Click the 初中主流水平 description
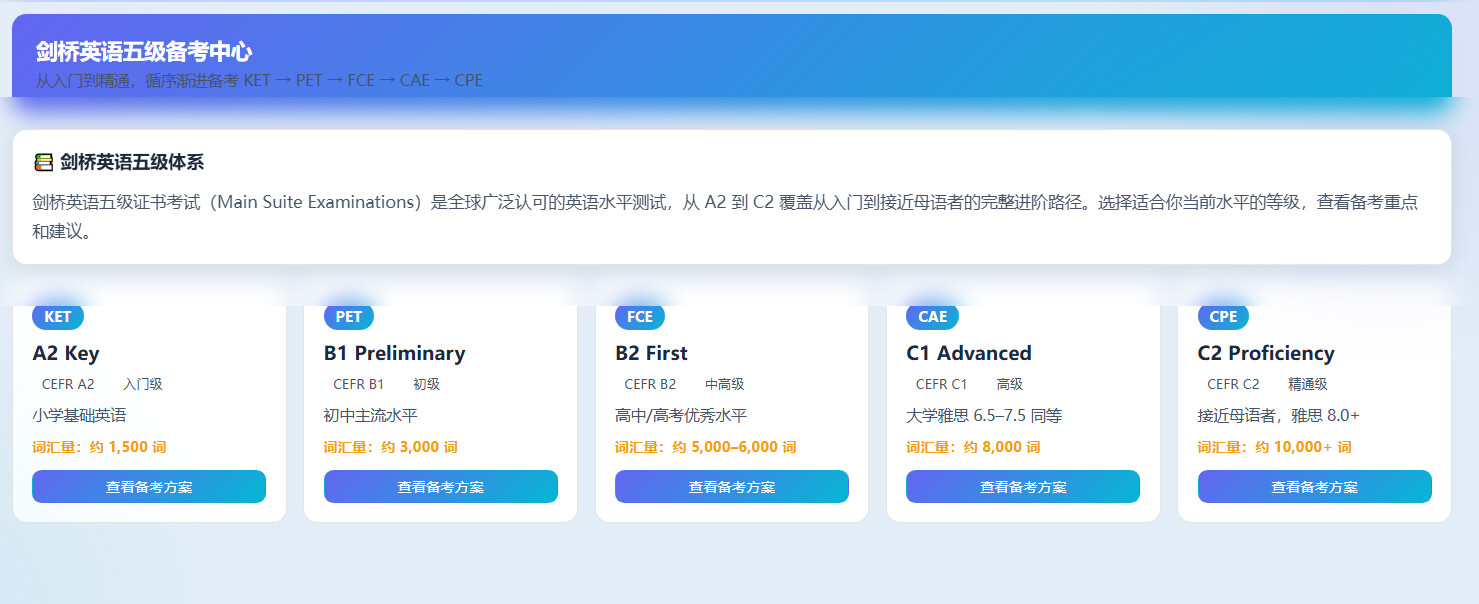This screenshot has width=1479, height=604. tap(370, 415)
